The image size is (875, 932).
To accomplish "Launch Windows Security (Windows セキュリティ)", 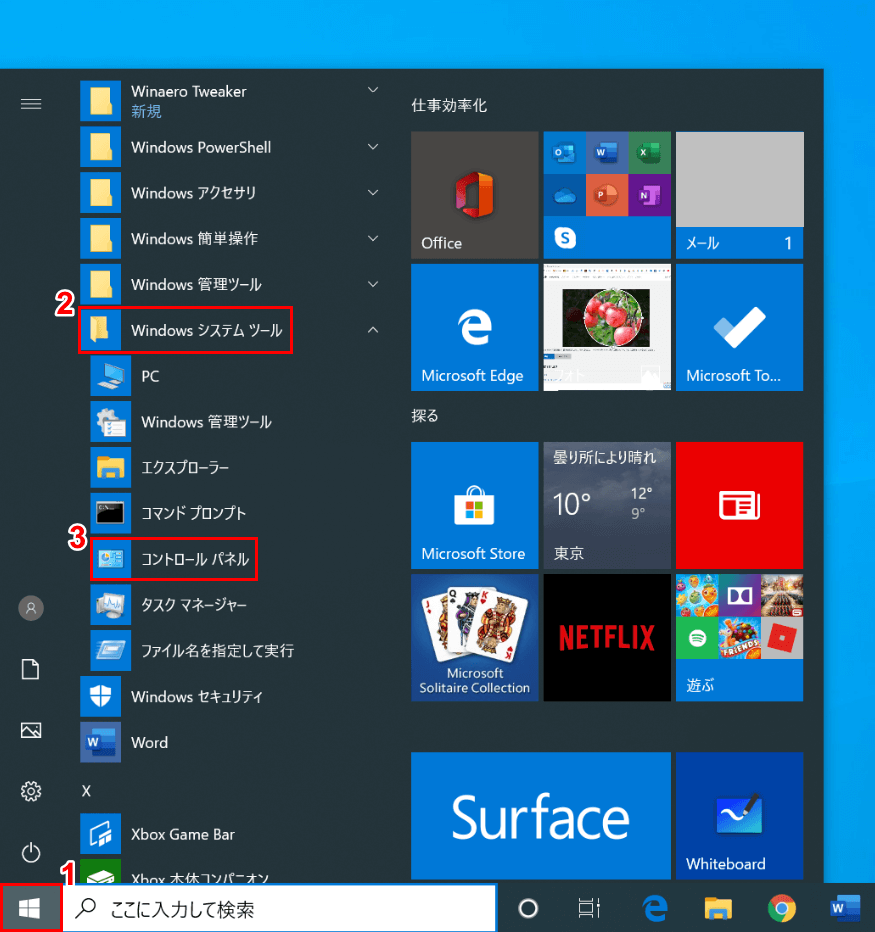I will pyautogui.click(x=233, y=696).
